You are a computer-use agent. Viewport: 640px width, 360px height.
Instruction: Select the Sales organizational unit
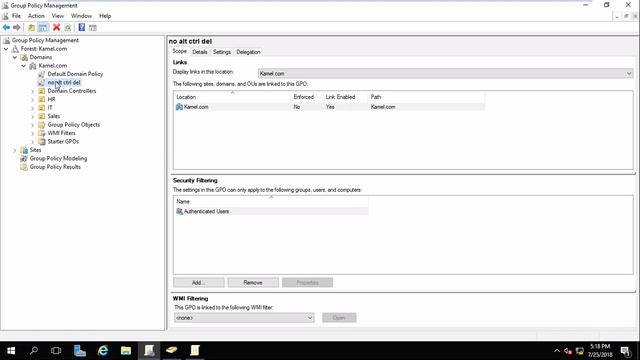(54, 116)
